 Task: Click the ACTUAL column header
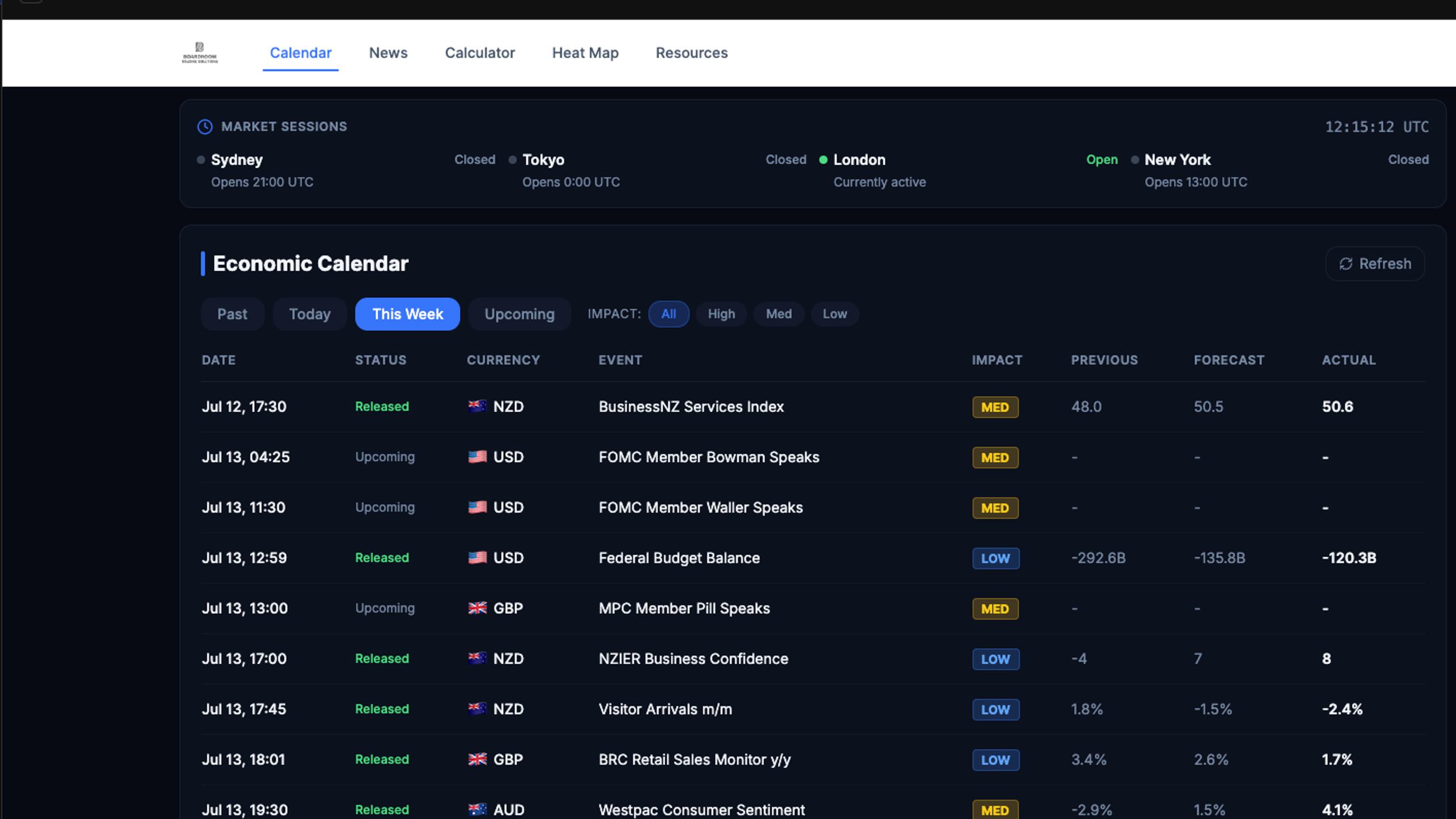pos(1349,360)
